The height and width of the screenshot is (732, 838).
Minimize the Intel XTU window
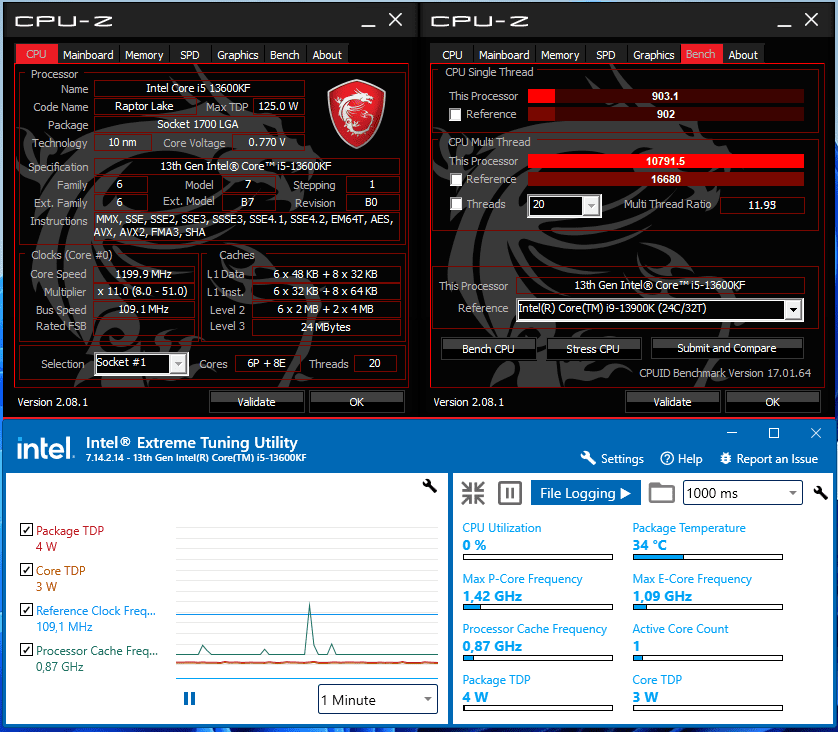tap(732, 433)
